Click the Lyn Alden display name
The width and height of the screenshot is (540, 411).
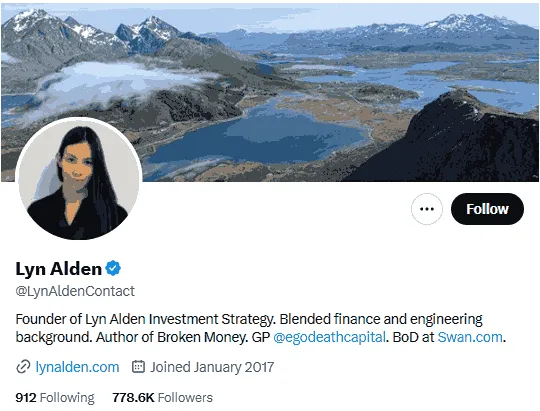59,268
